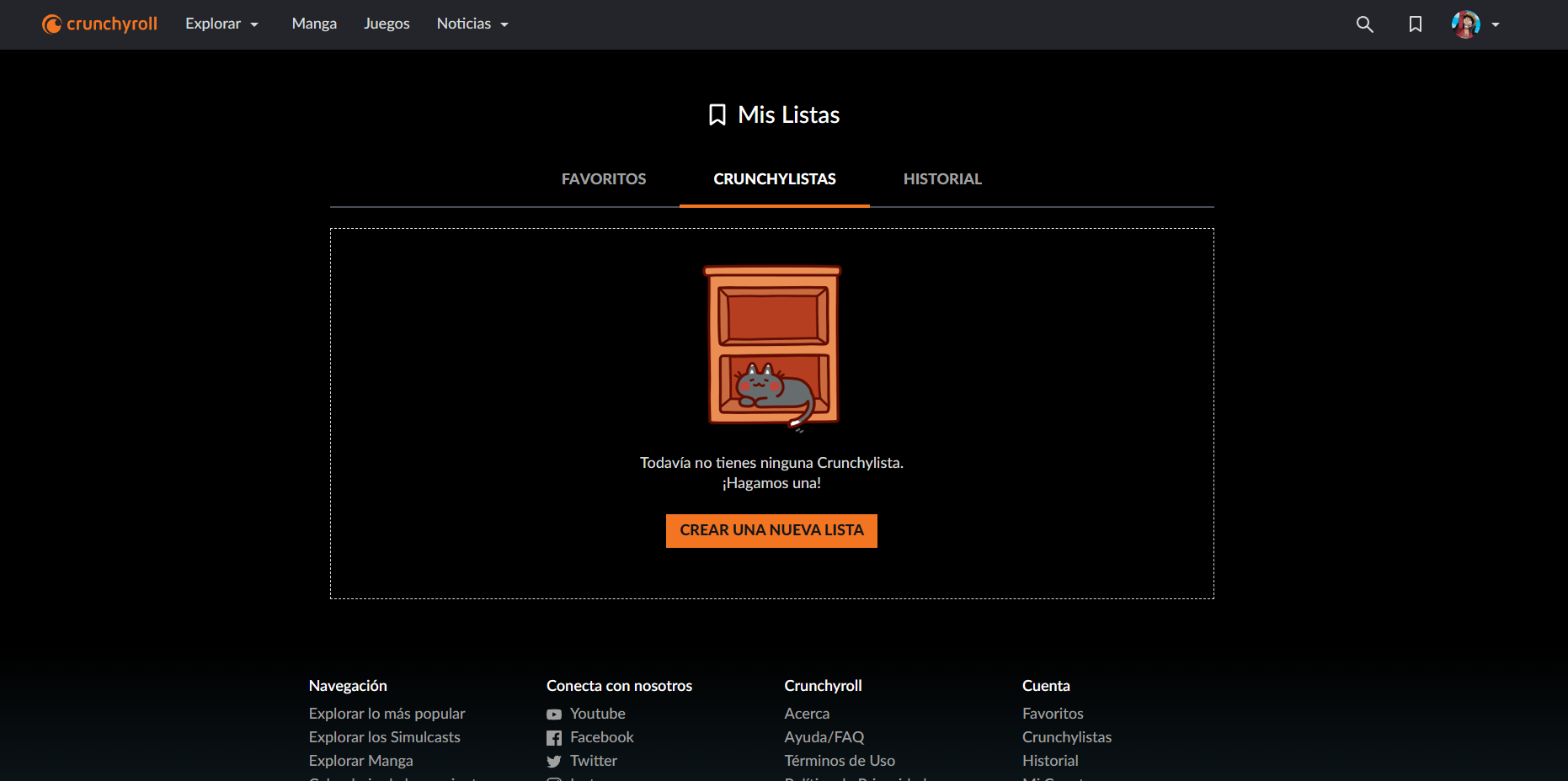The width and height of the screenshot is (1568, 781).
Task: Click the Cuenta footer heading
Action: (x=1046, y=686)
